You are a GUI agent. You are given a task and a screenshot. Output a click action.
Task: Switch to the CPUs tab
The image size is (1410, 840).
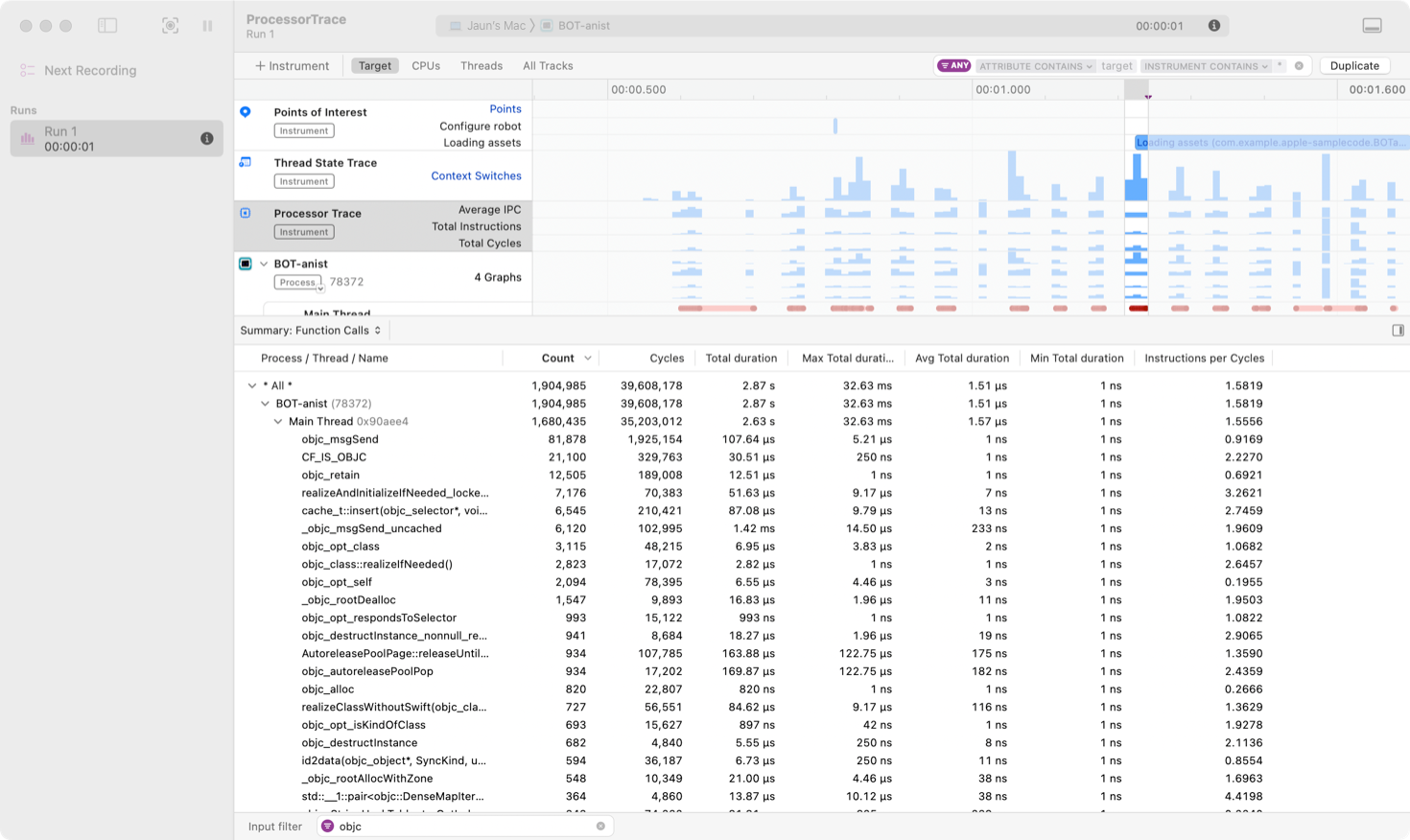(425, 65)
